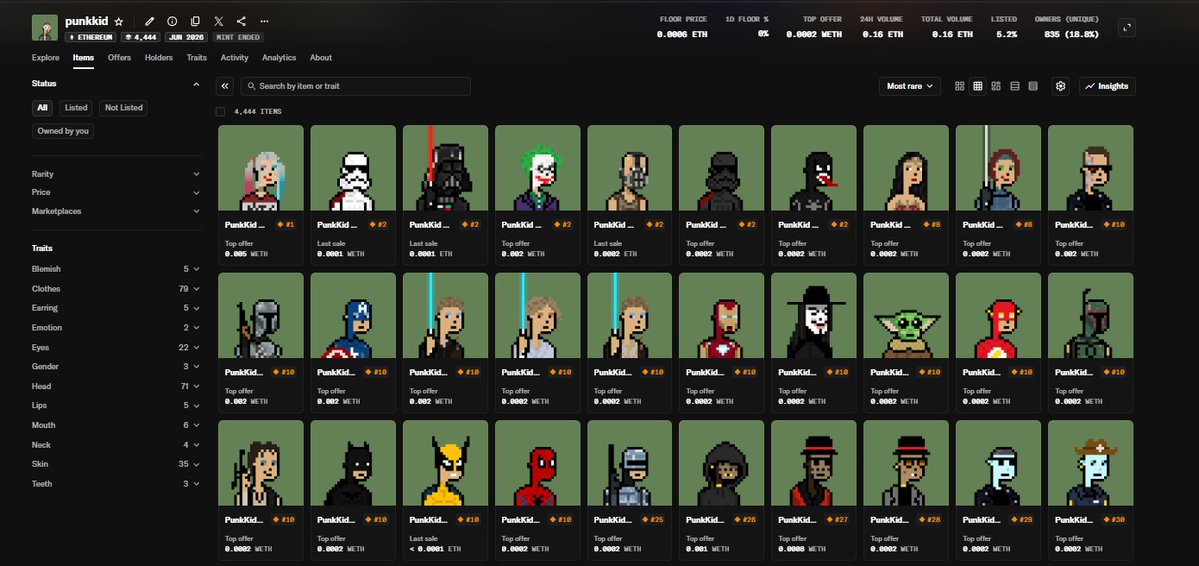1199x566 pixels.
Task: Open the Traits tab
Action: tap(197, 57)
